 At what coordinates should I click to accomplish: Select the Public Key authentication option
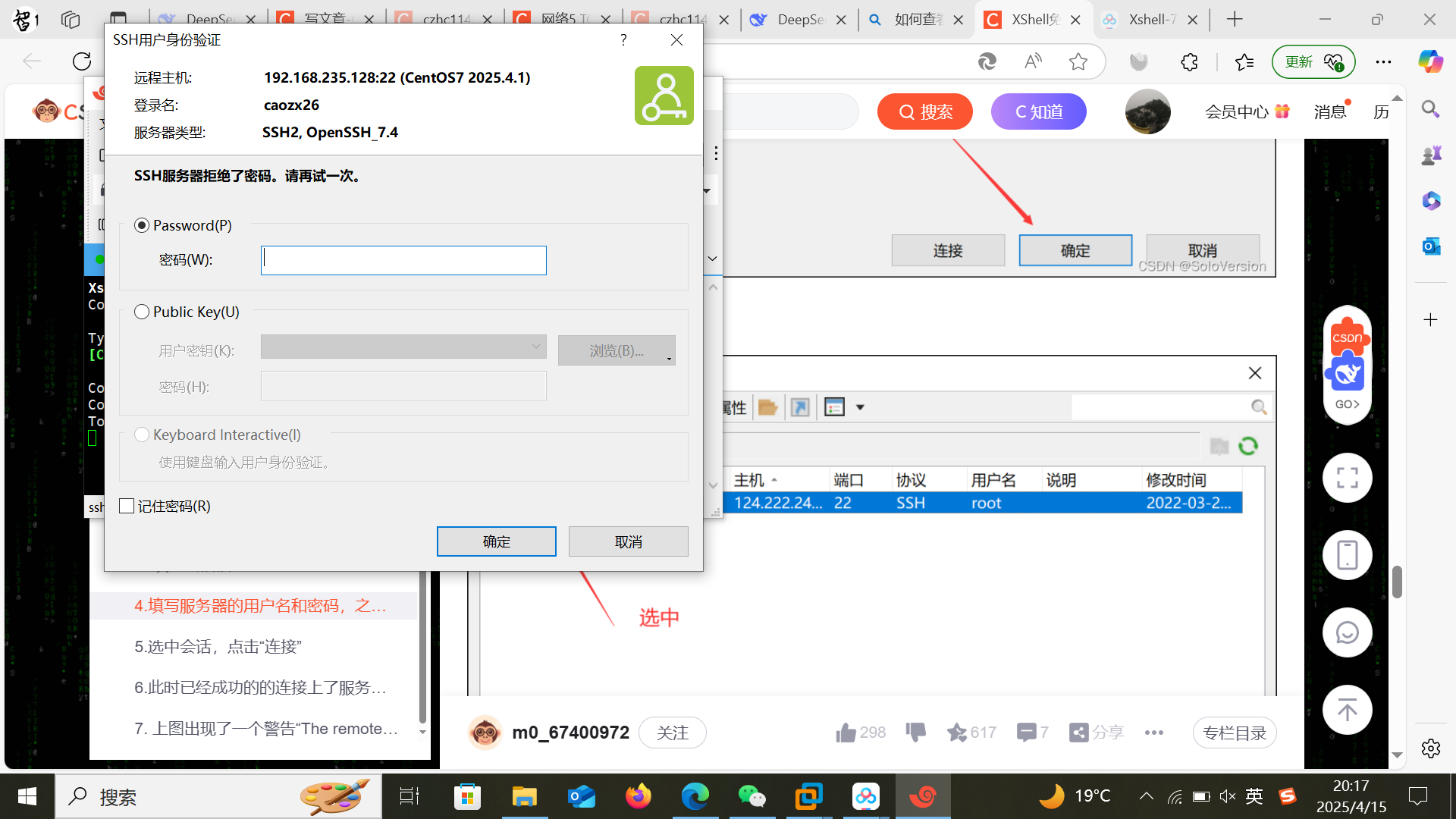(142, 312)
